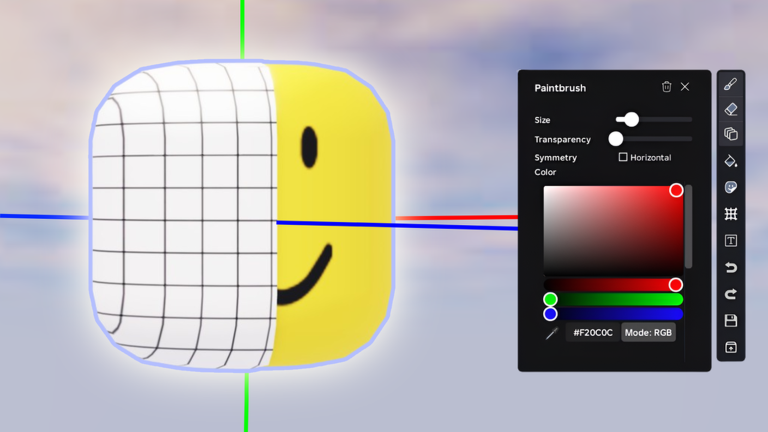Click the import box icon at toolbar bottom
768x432 pixels.
coord(730,347)
